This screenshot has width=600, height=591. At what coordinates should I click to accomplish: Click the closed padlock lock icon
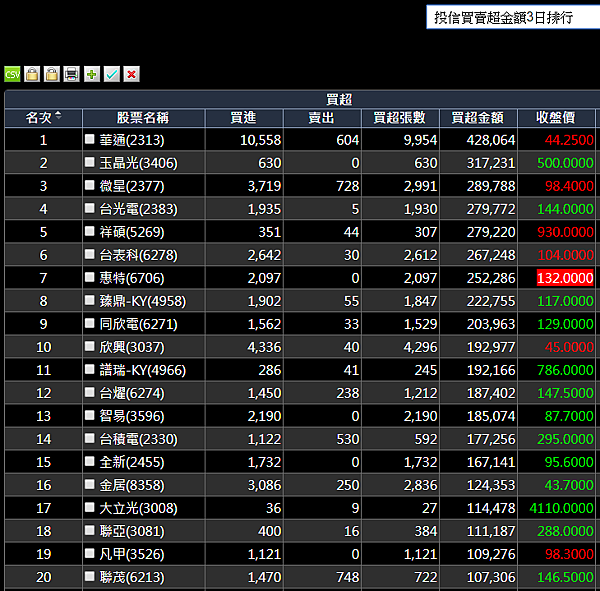(x=32, y=74)
